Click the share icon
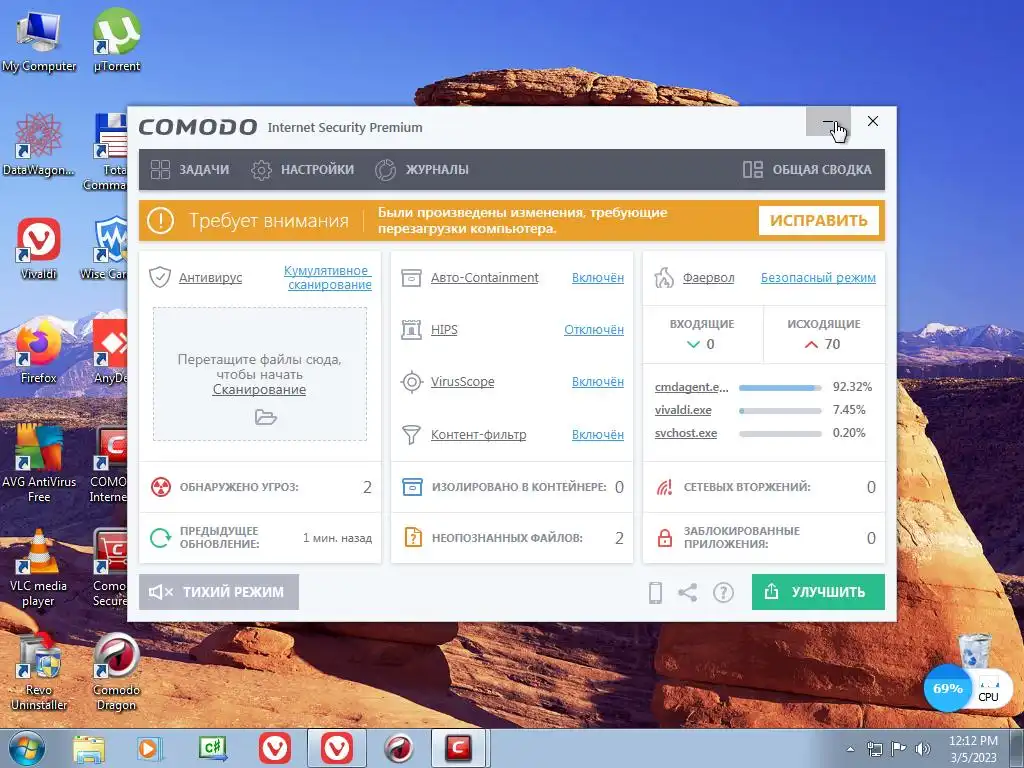The image size is (1024, 768). 688,592
